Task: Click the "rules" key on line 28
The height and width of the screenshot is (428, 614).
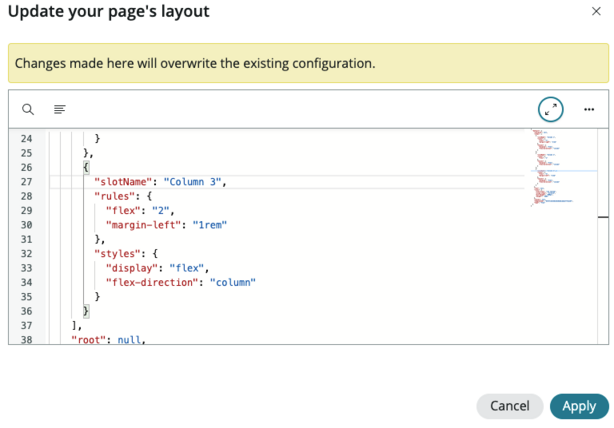Action: point(115,196)
